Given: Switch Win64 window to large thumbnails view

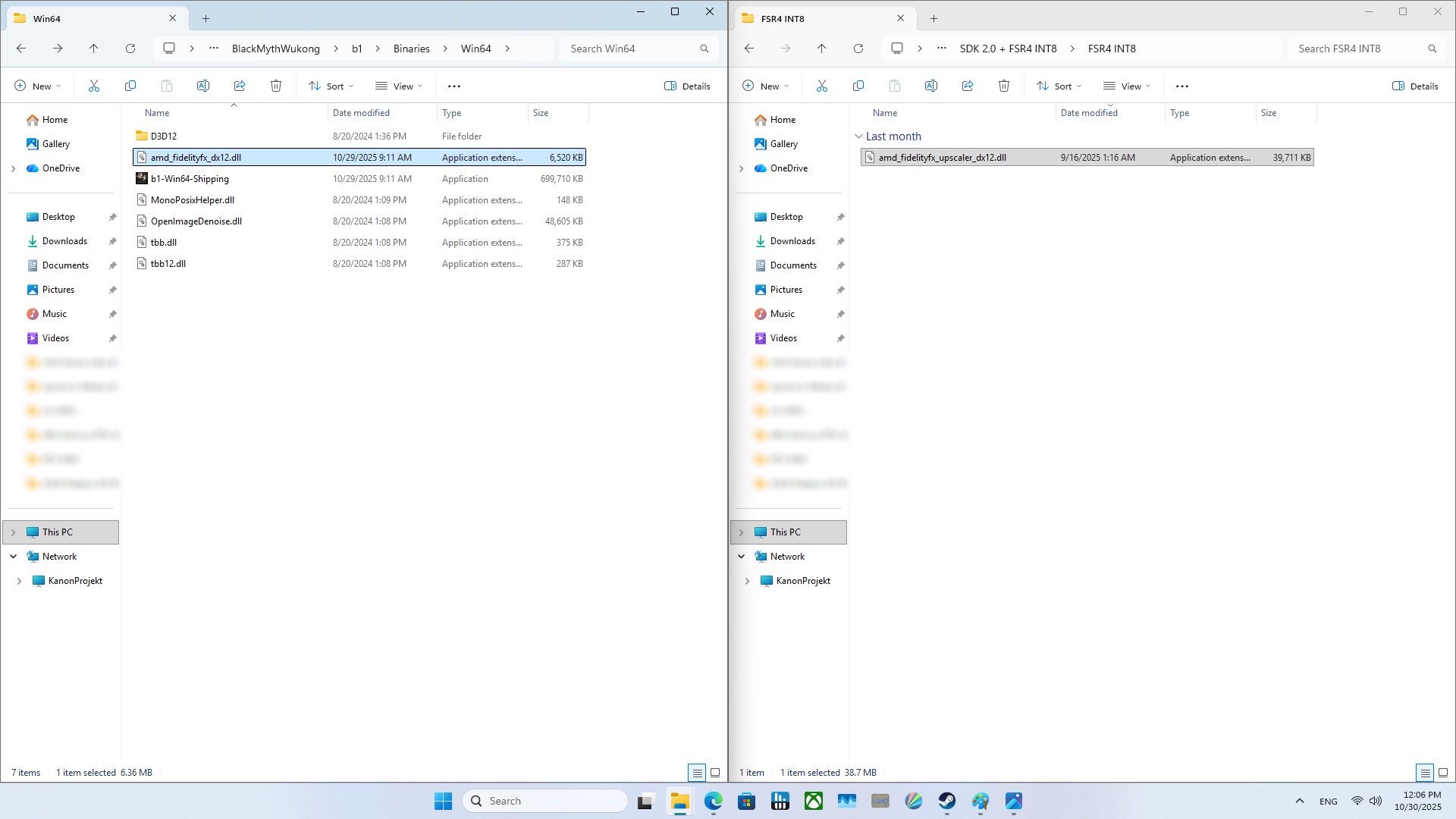Looking at the screenshot, I should tap(715, 773).
